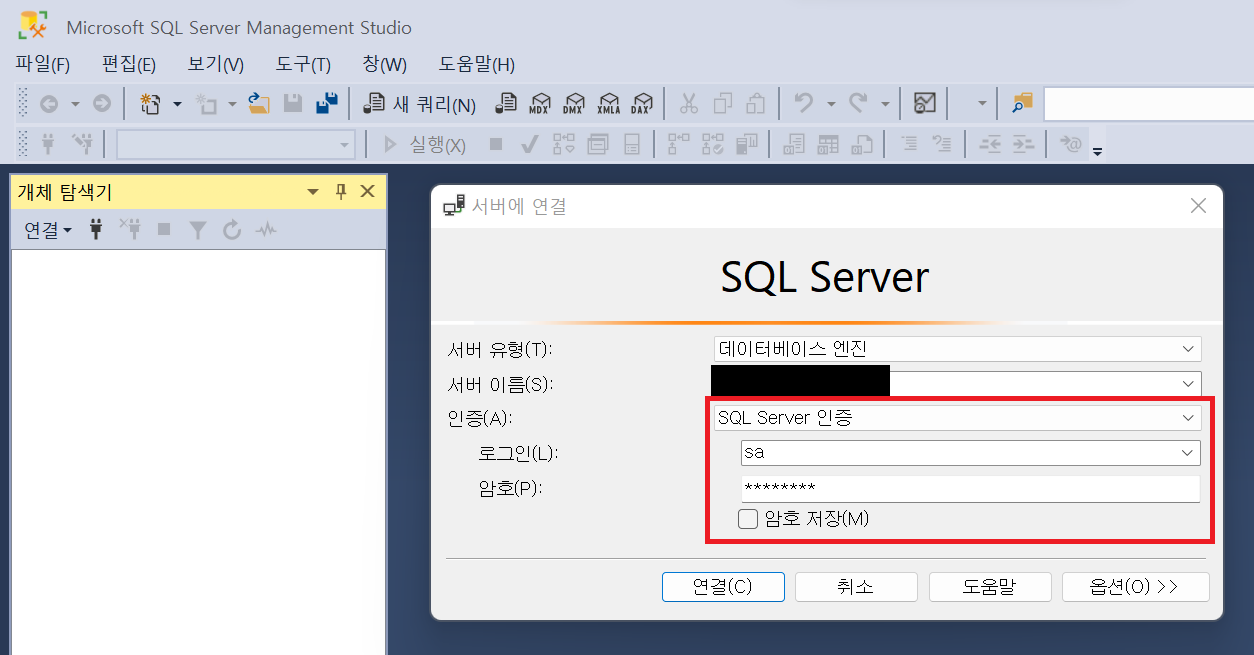Open the New Project dropdown arrow

click(178, 103)
